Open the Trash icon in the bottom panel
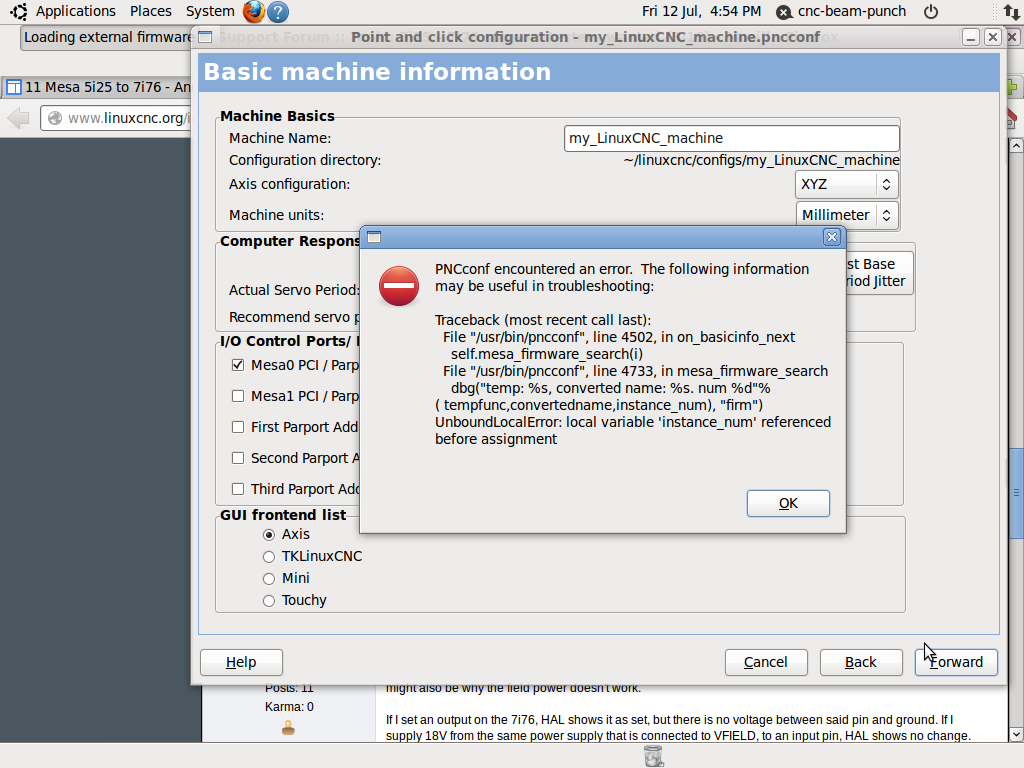The width and height of the screenshot is (1024, 768). (x=654, y=756)
